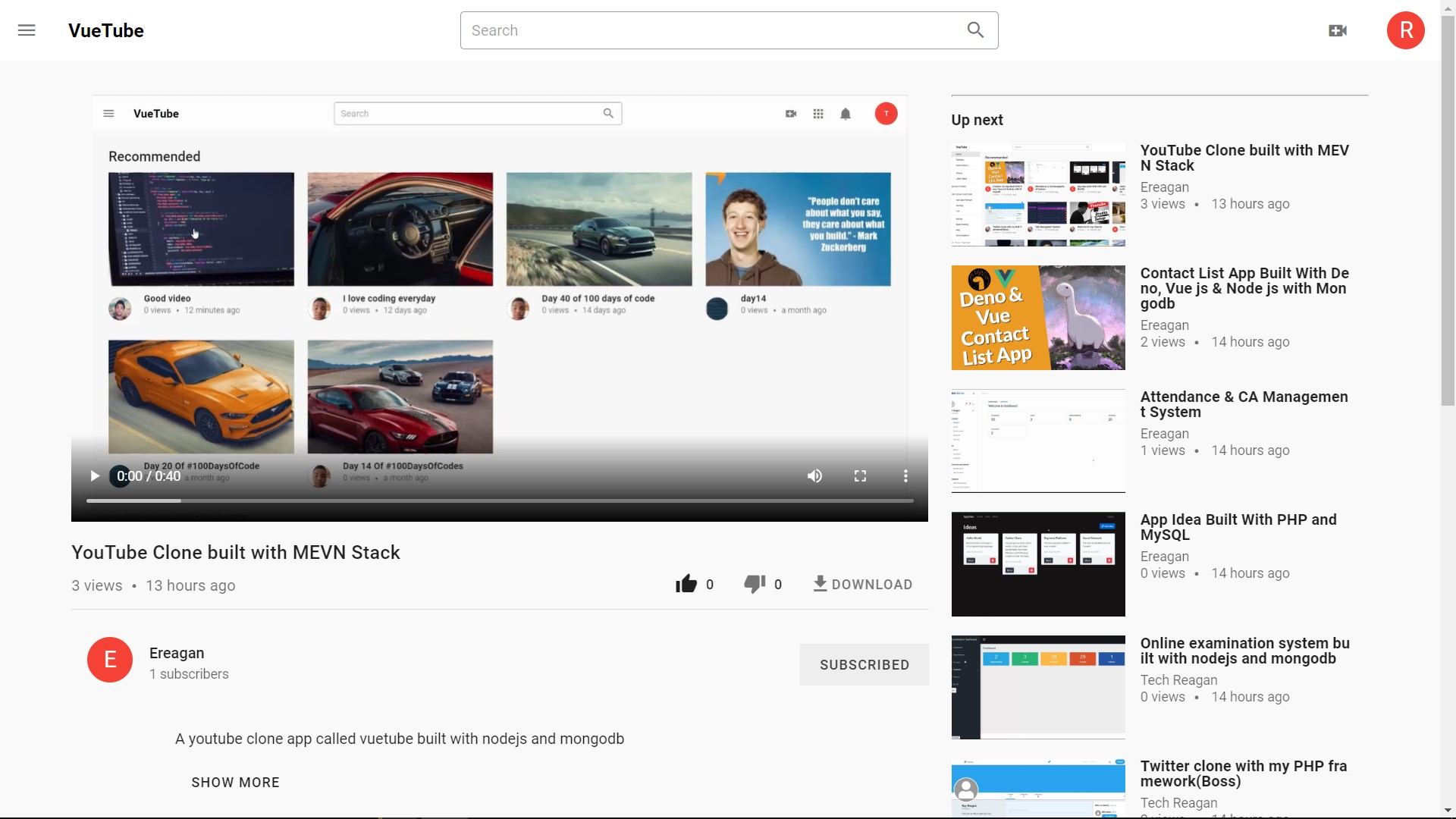
Task: Open the 'Attendance & CA Management System' video title
Action: pyautogui.click(x=1244, y=404)
